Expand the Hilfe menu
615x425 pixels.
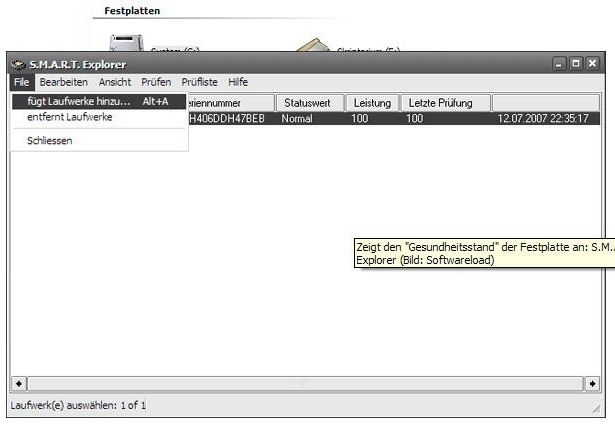tap(238, 82)
